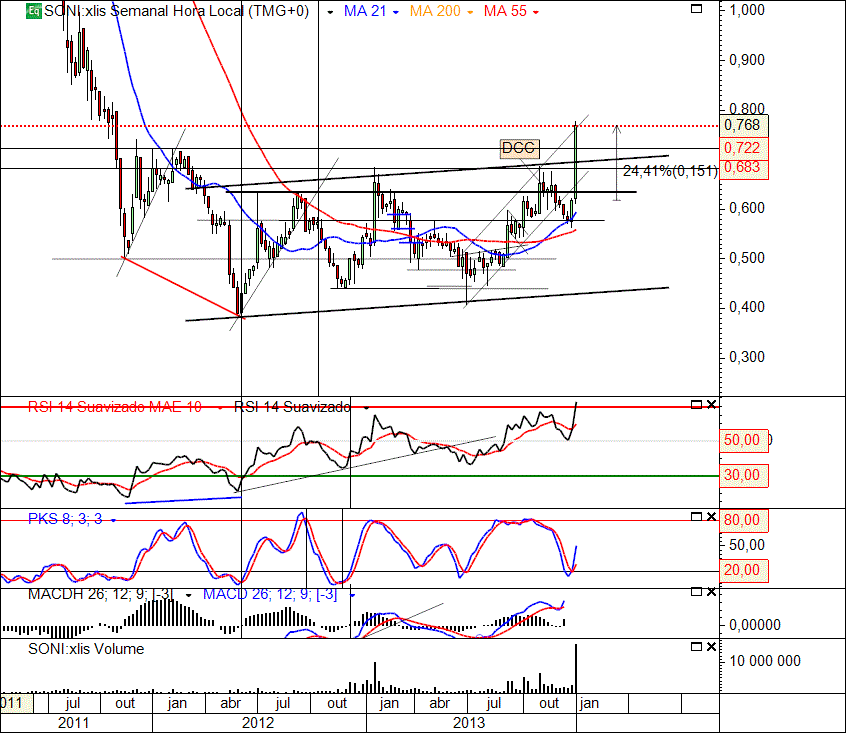Close the MACD indicator panel
Image resolution: width=846 pixels, height=733 pixels.
[x=712, y=592]
